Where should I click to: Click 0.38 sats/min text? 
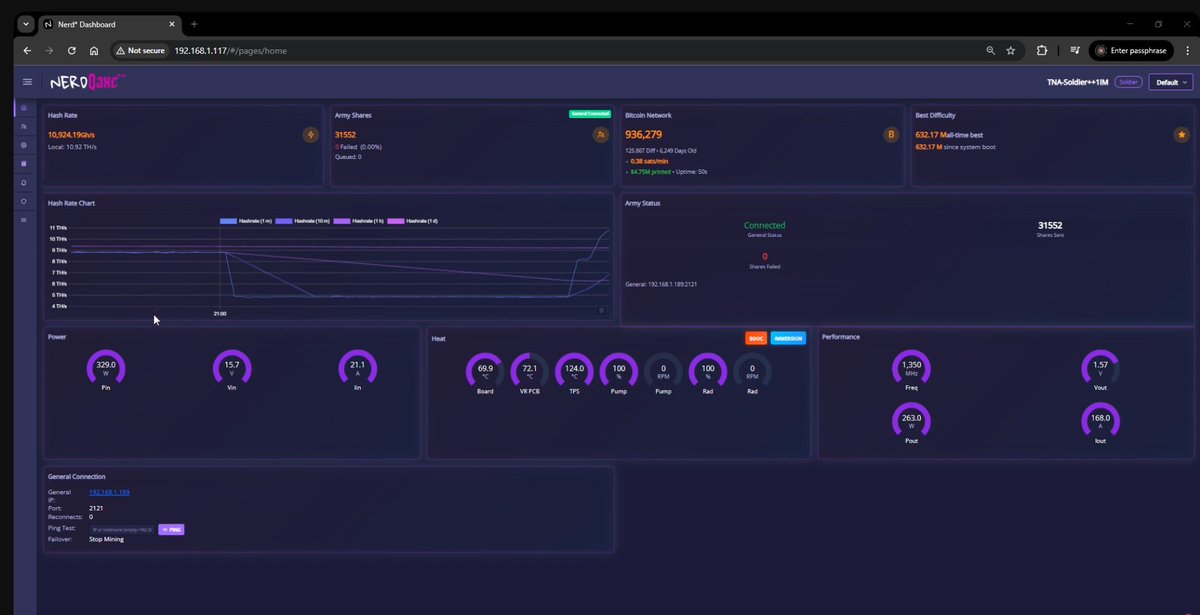click(649, 161)
